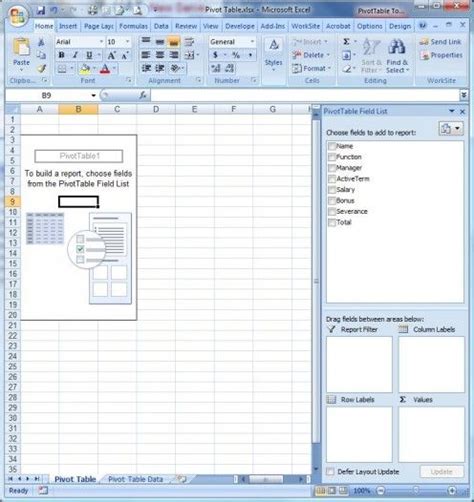Image resolution: width=474 pixels, height=502 pixels.
Task: Open the Data ribbon tab
Action: pos(161,26)
